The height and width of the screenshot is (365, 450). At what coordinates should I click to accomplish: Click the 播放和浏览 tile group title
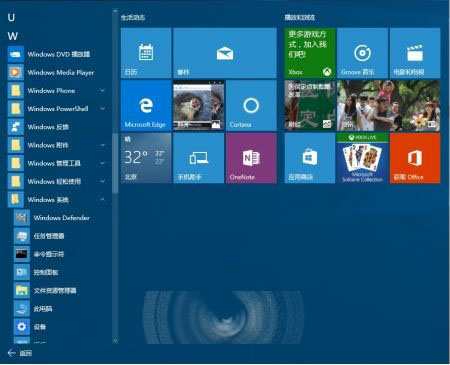tap(300, 17)
